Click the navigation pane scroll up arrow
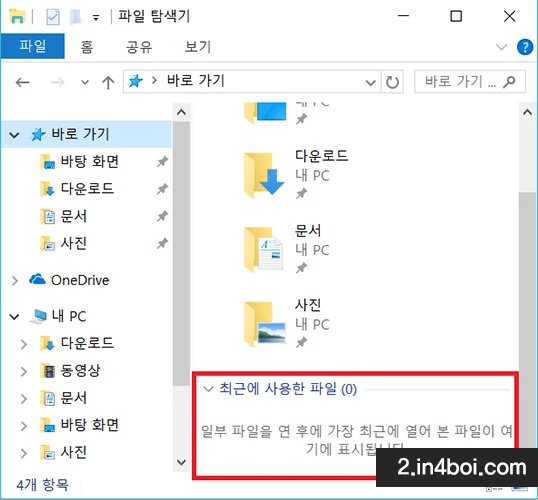Viewport: 538px width, 500px height. 181,112
